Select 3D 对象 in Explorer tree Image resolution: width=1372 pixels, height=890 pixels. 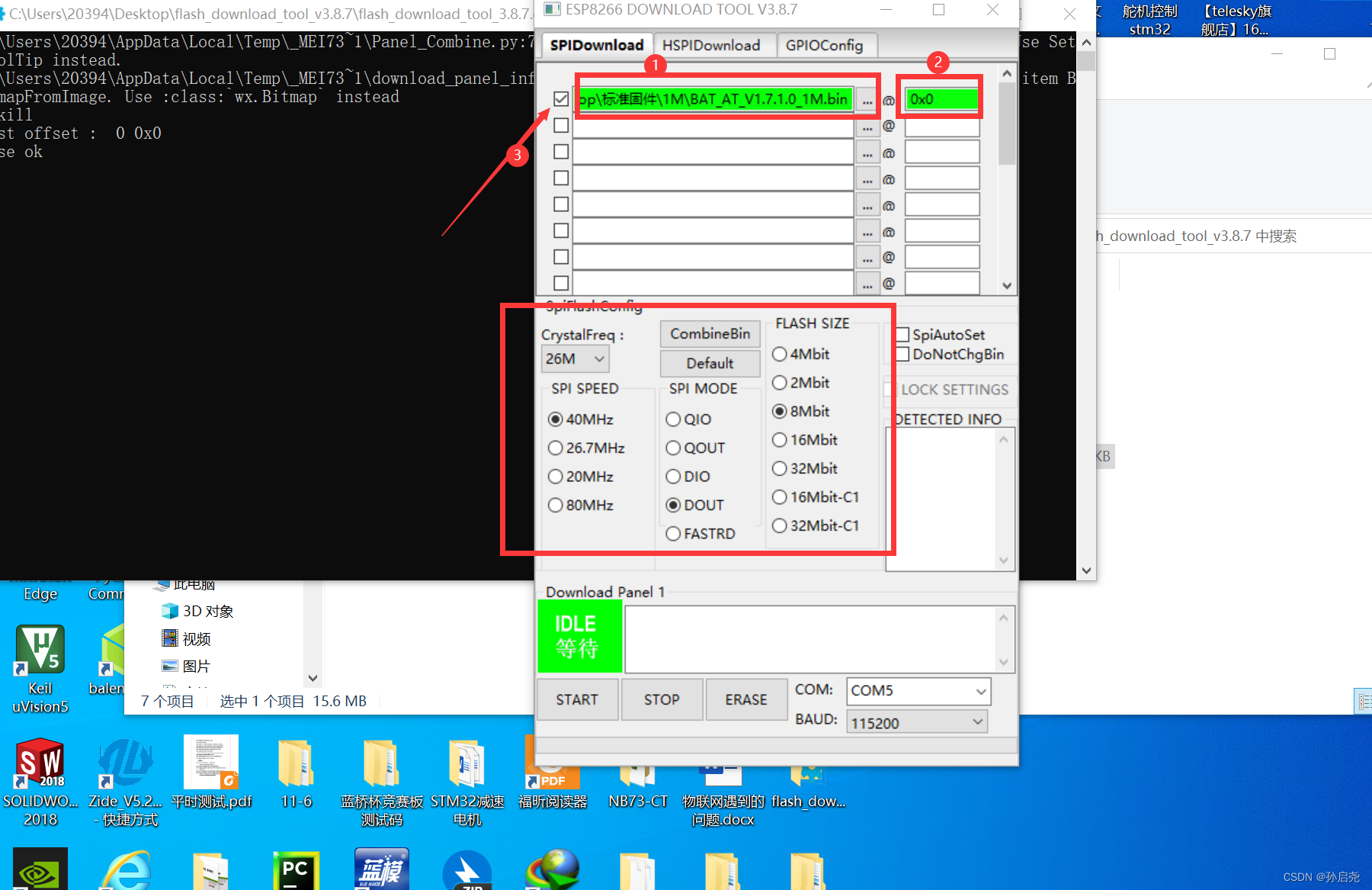click(x=197, y=611)
